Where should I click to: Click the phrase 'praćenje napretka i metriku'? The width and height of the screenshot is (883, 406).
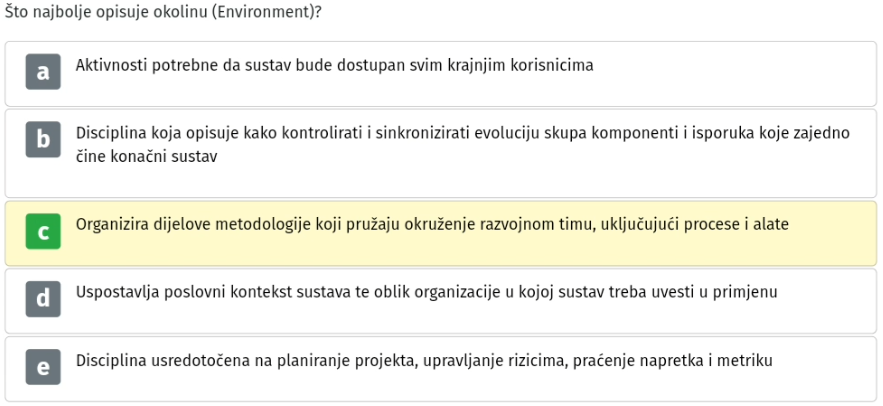pyautogui.click(x=672, y=360)
